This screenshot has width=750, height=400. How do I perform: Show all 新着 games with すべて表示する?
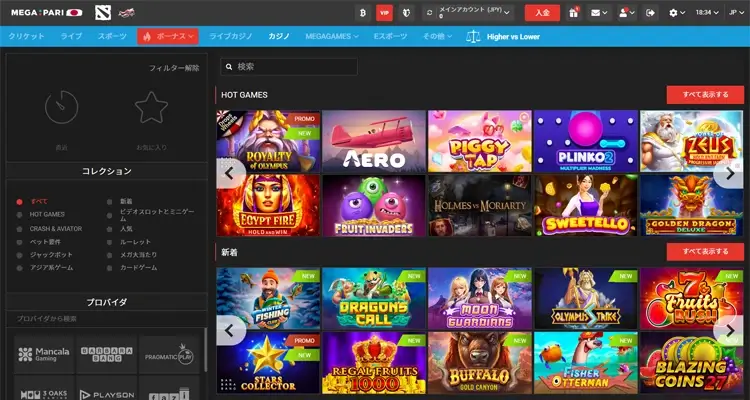point(706,252)
